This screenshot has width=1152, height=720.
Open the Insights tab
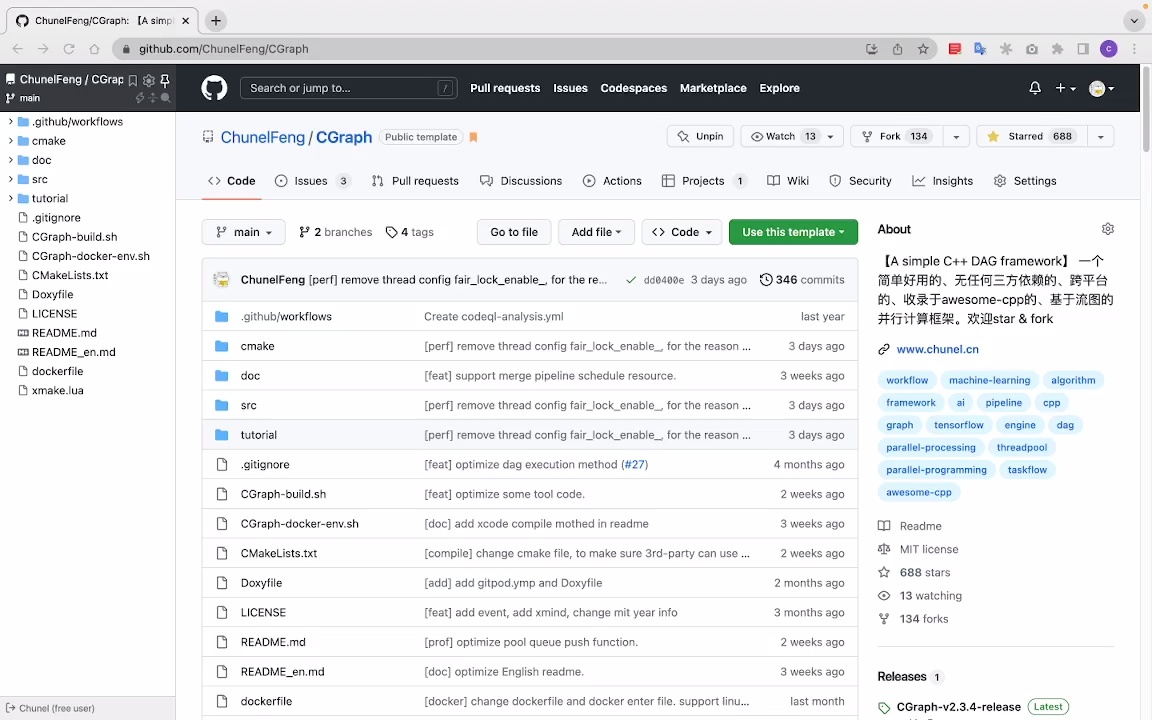(x=943, y=181)
